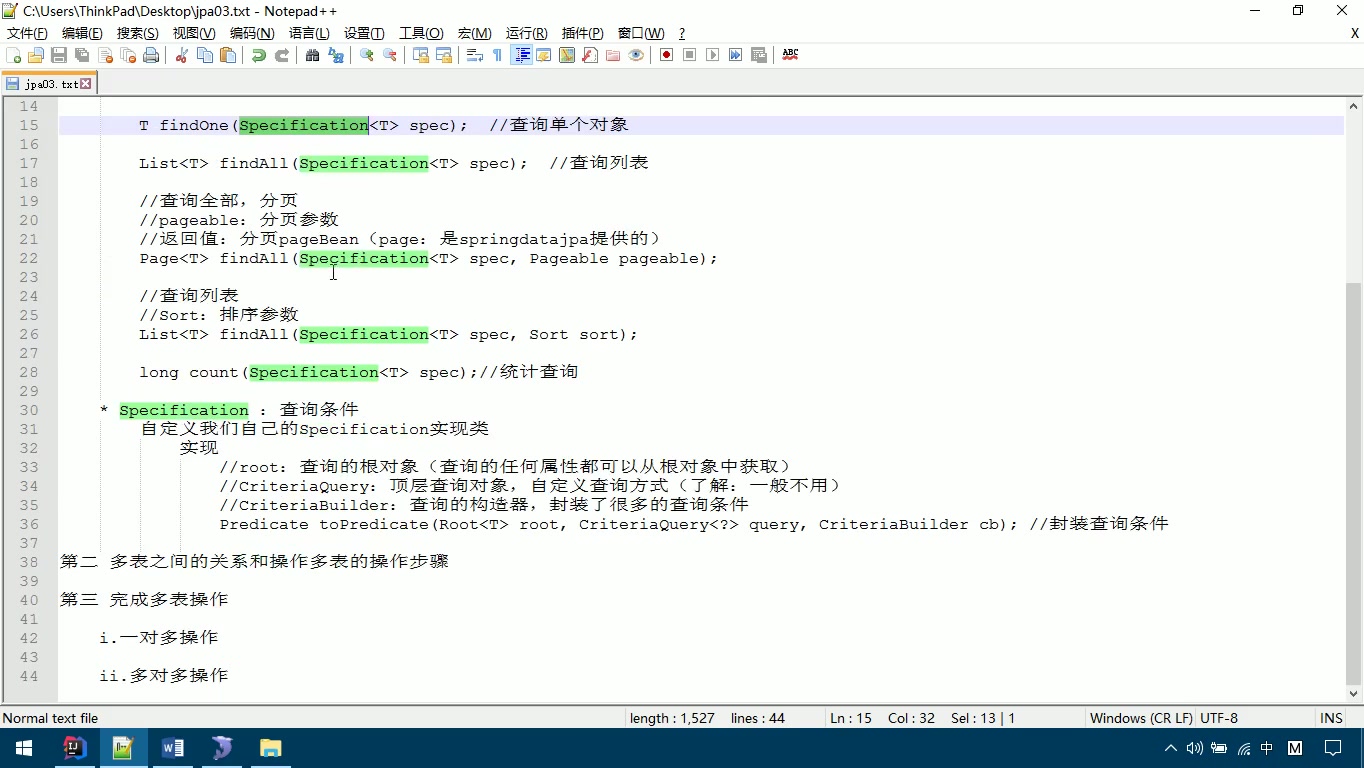This screenshot has height=768, width=1364.
Task: Click the vertical scrollbar thumb in the editor
Action: pyautogui.click(x=1355, y=483)
